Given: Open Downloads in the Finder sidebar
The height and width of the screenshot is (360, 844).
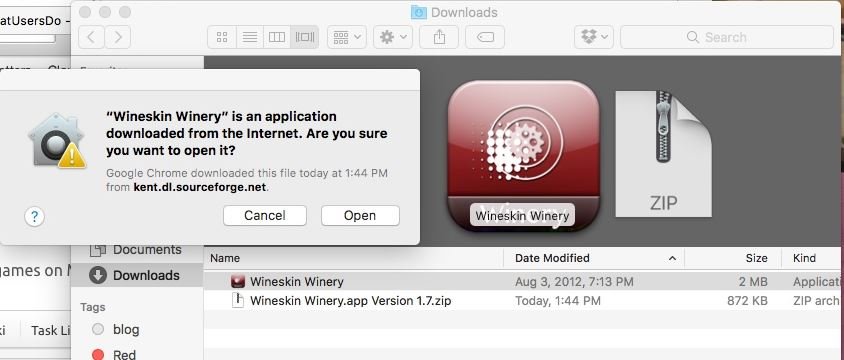Looking at the screenshot, I should tap(137, 276).
